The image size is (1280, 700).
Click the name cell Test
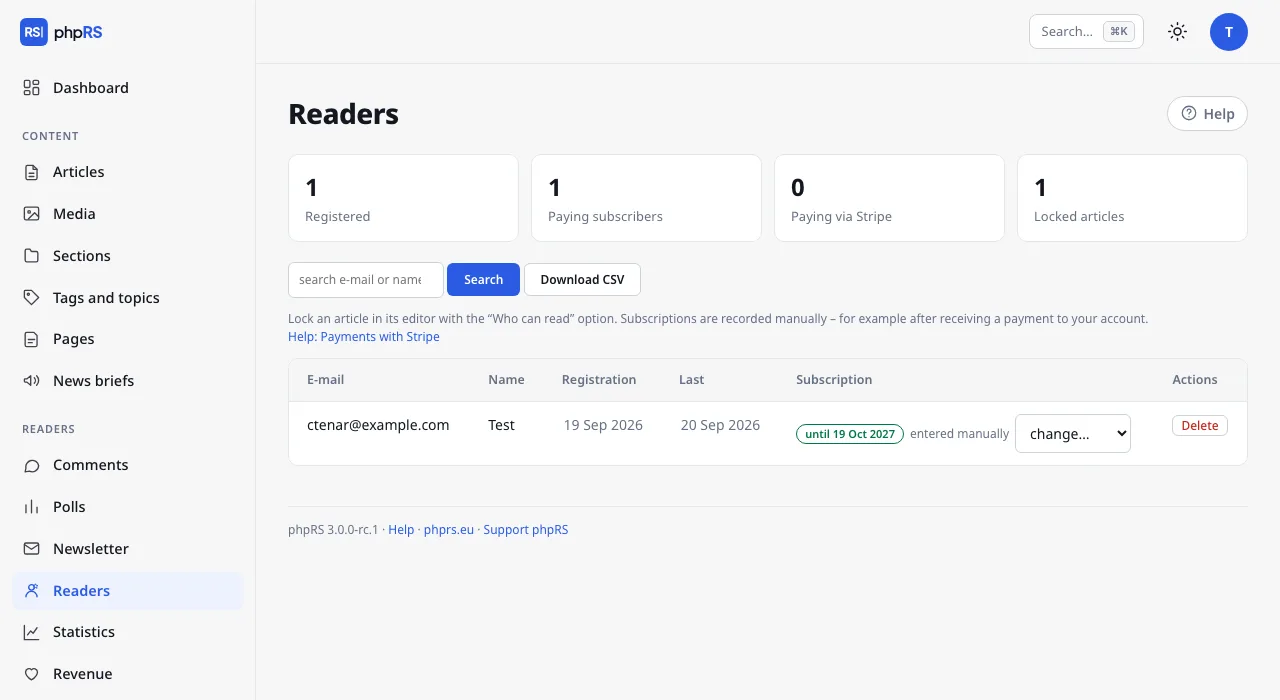(x=501, y=425)
